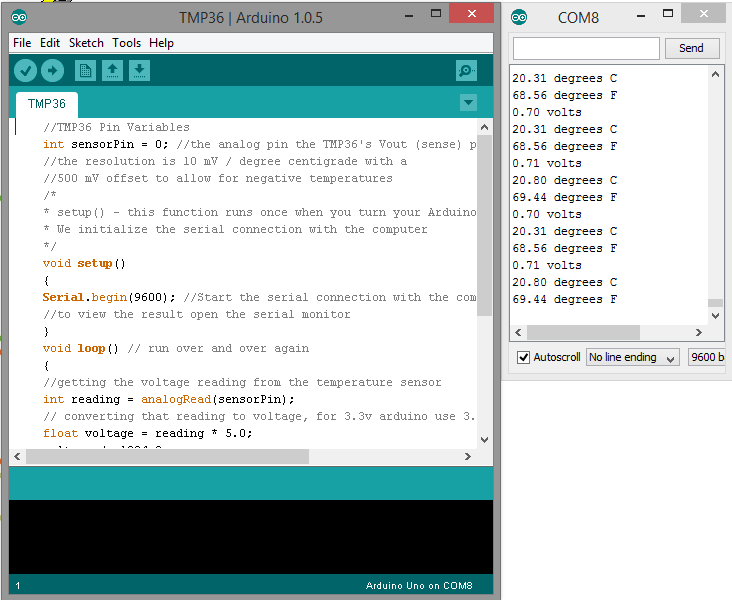732x600 pixels.
Task: Save the sketch using the down-arrow icon
Action: coord(139,71)
